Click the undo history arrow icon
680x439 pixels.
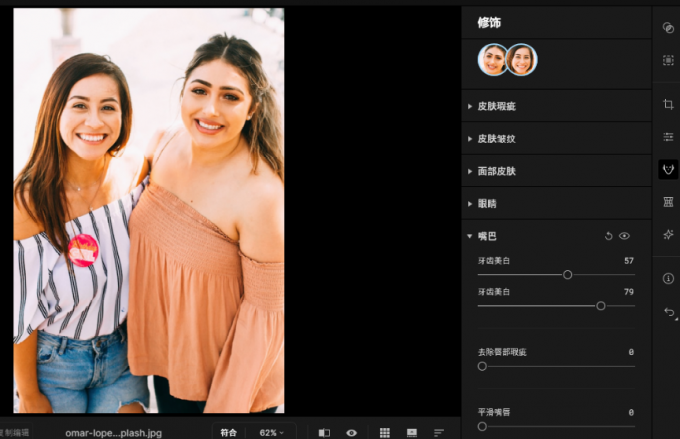(x=669, y=312)
